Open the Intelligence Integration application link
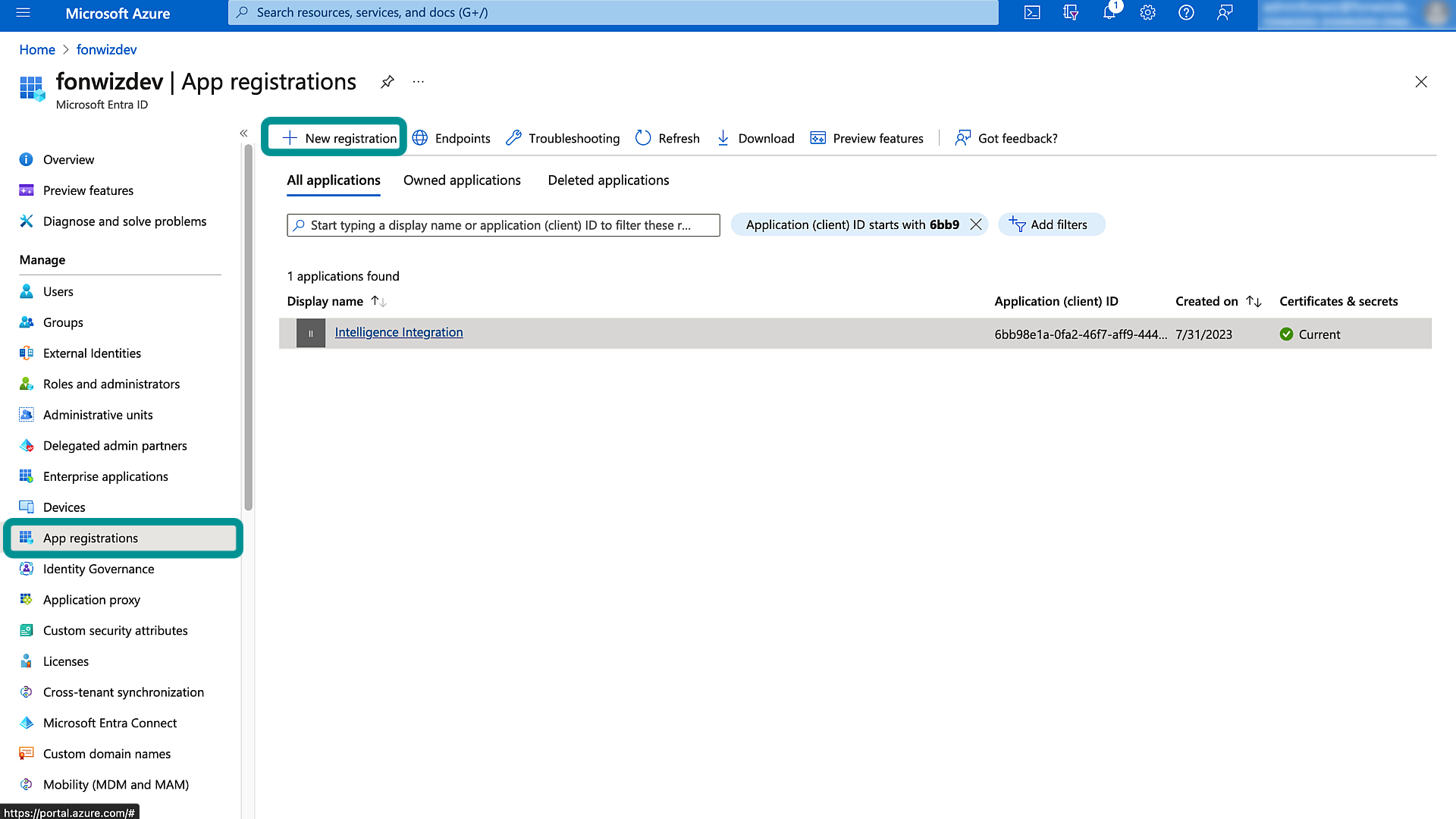The height and width of the screenshot is (819, 1456). 399,332
